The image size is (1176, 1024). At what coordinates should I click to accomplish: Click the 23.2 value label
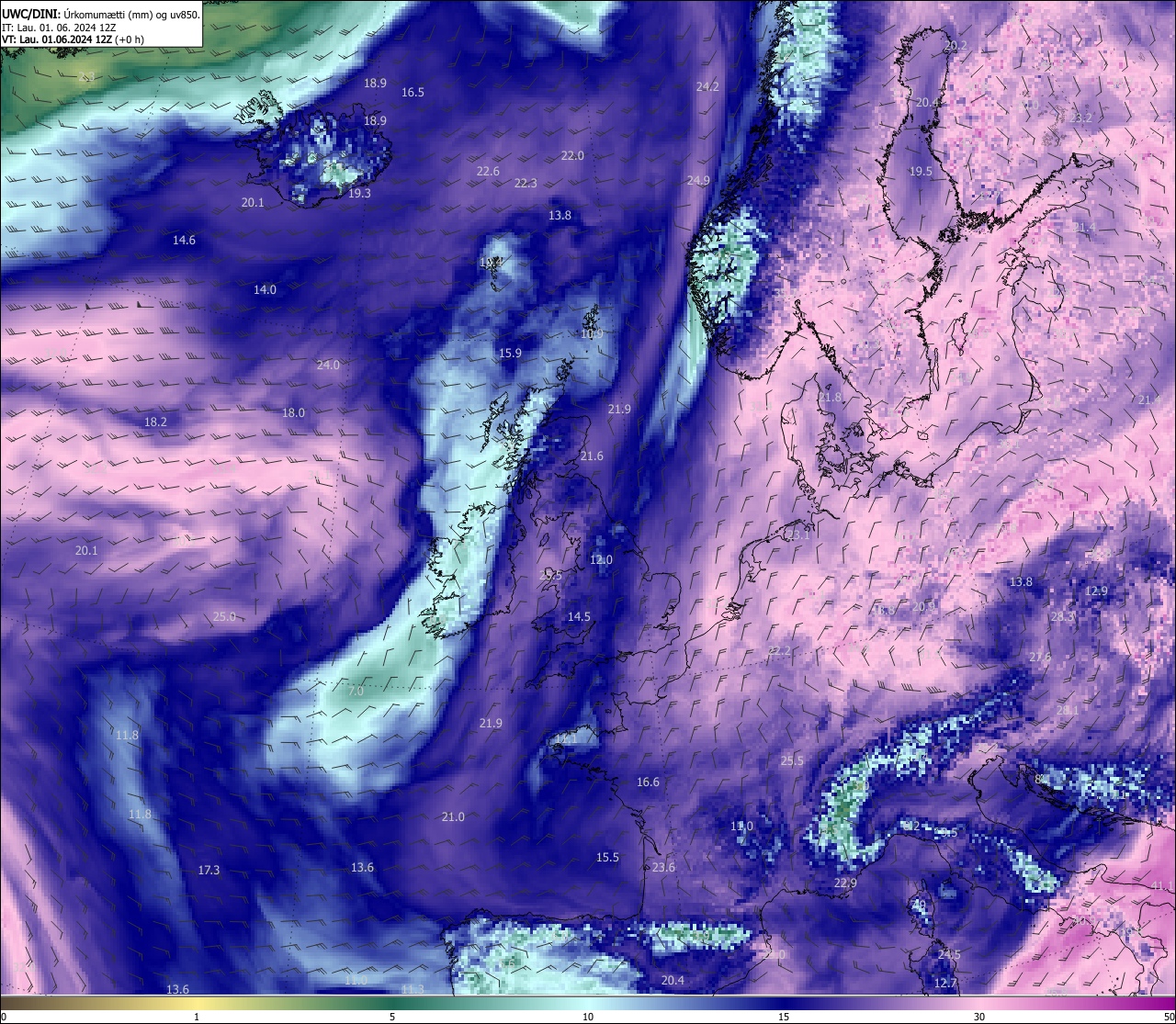tap(1080, 118)
